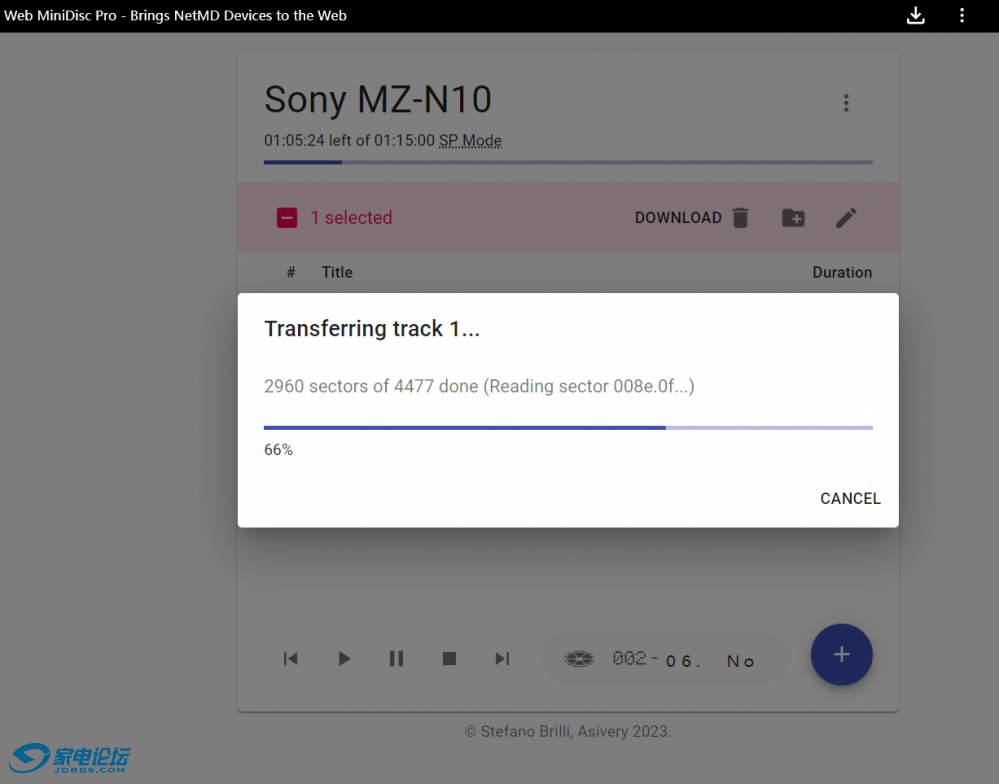Skip to next track
Screen dimensions: 999x784
click(502, 659)
